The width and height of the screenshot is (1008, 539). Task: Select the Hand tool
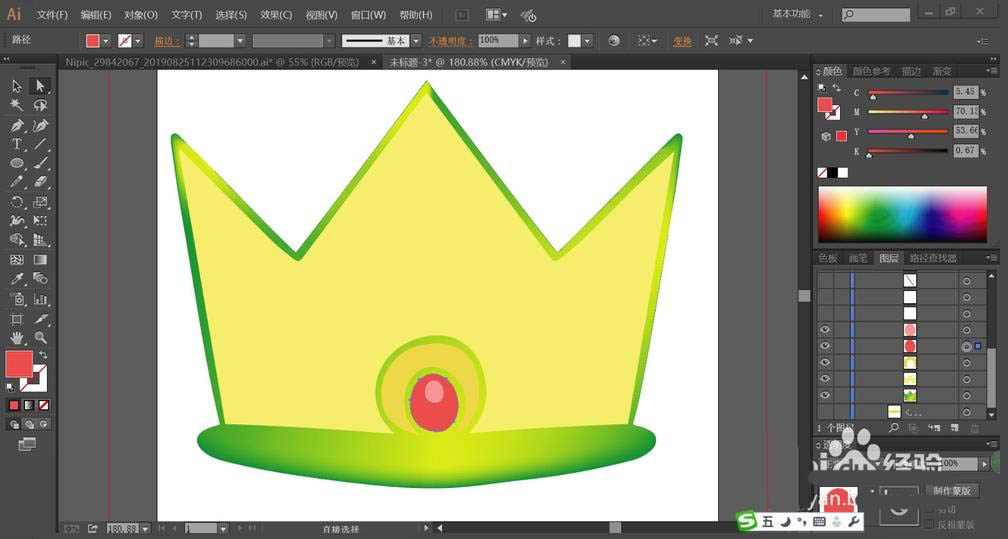[17, 338]
